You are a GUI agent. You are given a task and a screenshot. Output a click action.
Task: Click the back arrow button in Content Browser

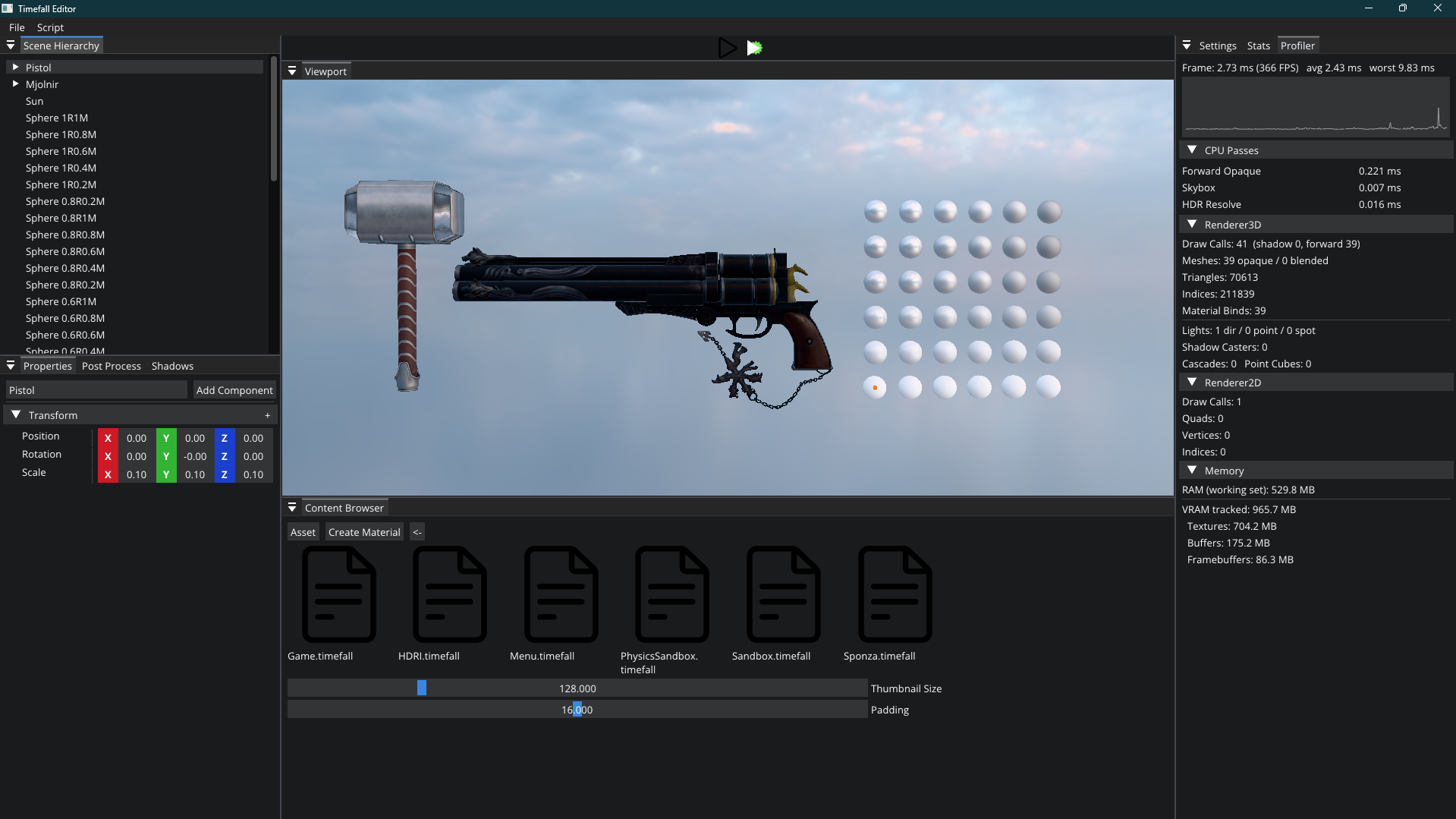coord(417,532)
